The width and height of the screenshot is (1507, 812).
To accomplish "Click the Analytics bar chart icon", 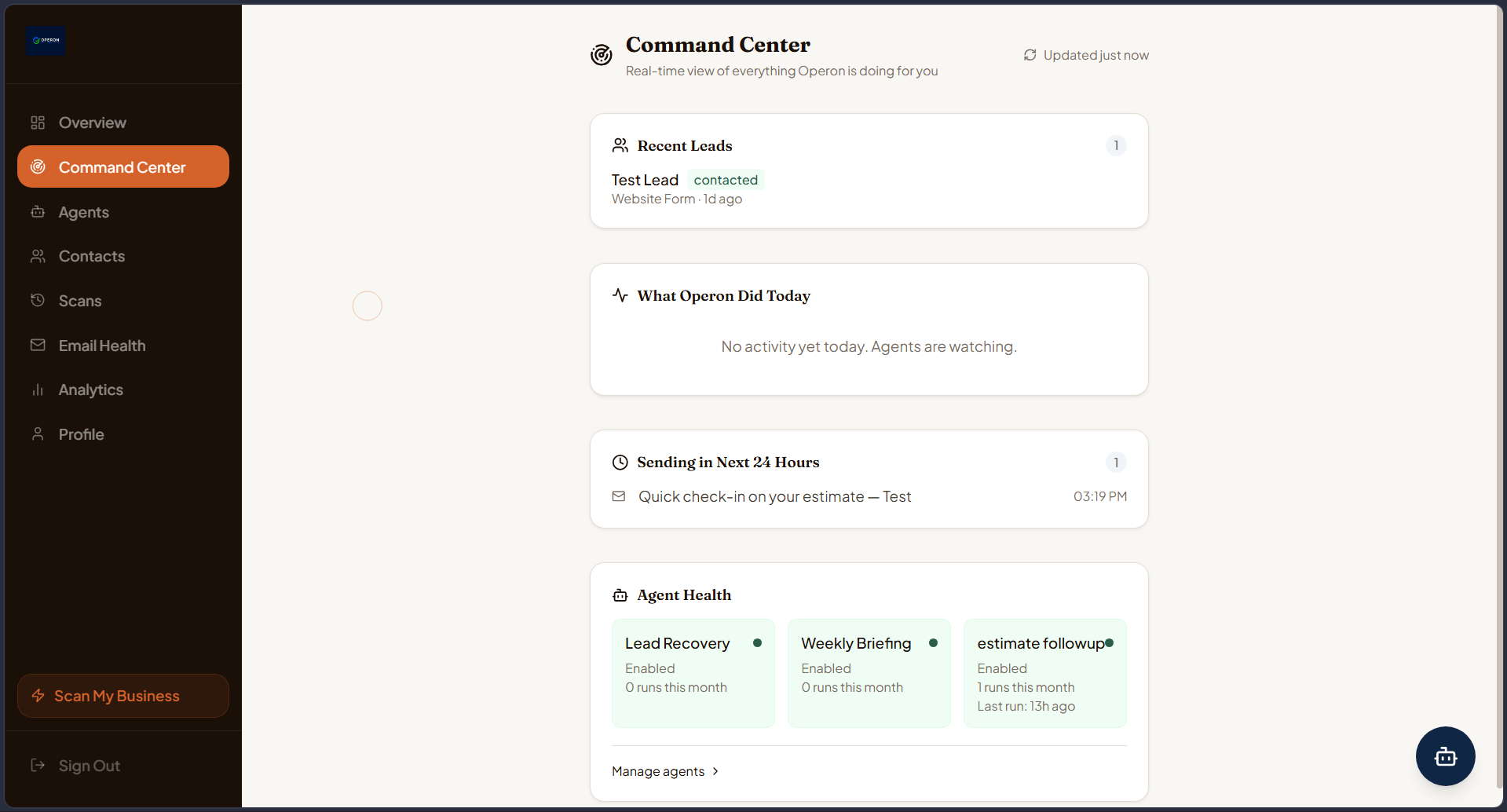I will (x=38, y=390).
